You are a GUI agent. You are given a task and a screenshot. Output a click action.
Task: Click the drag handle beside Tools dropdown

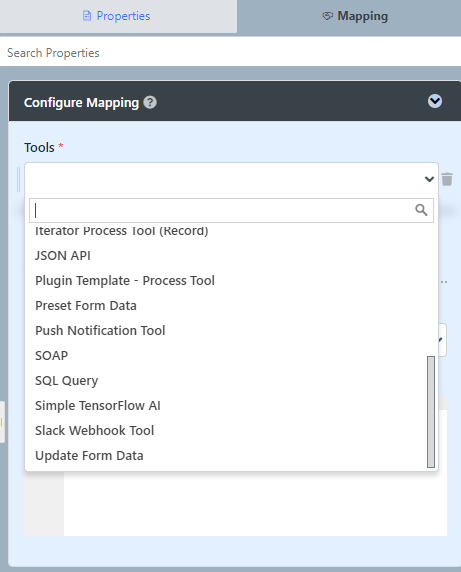pos(19,179)
